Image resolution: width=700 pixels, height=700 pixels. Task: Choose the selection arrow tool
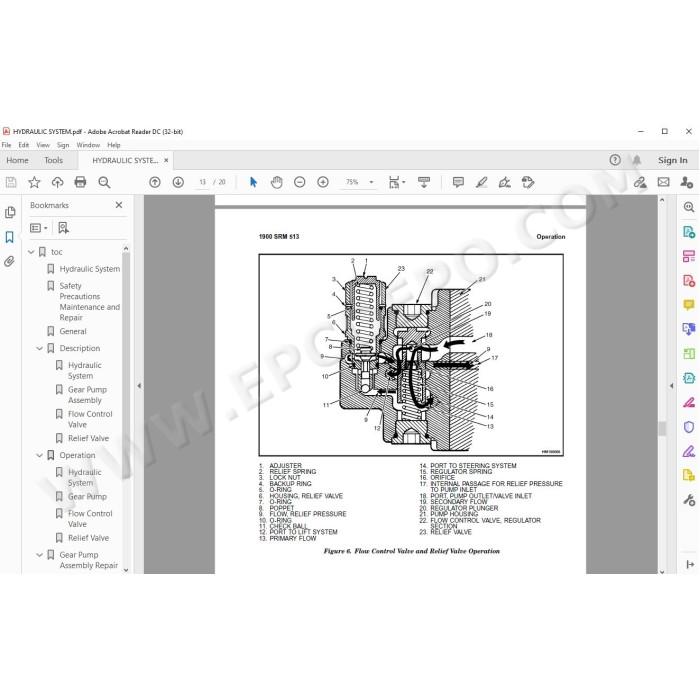point(253,182)
